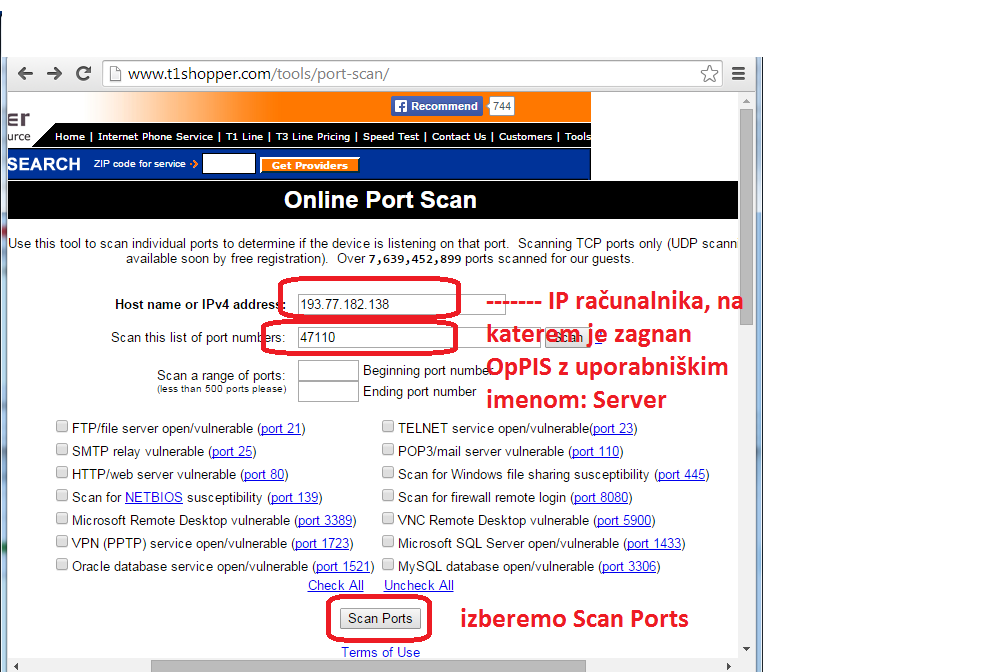Click the page icon in the address bar
The image size is (1008, 672).
(115, 74)
